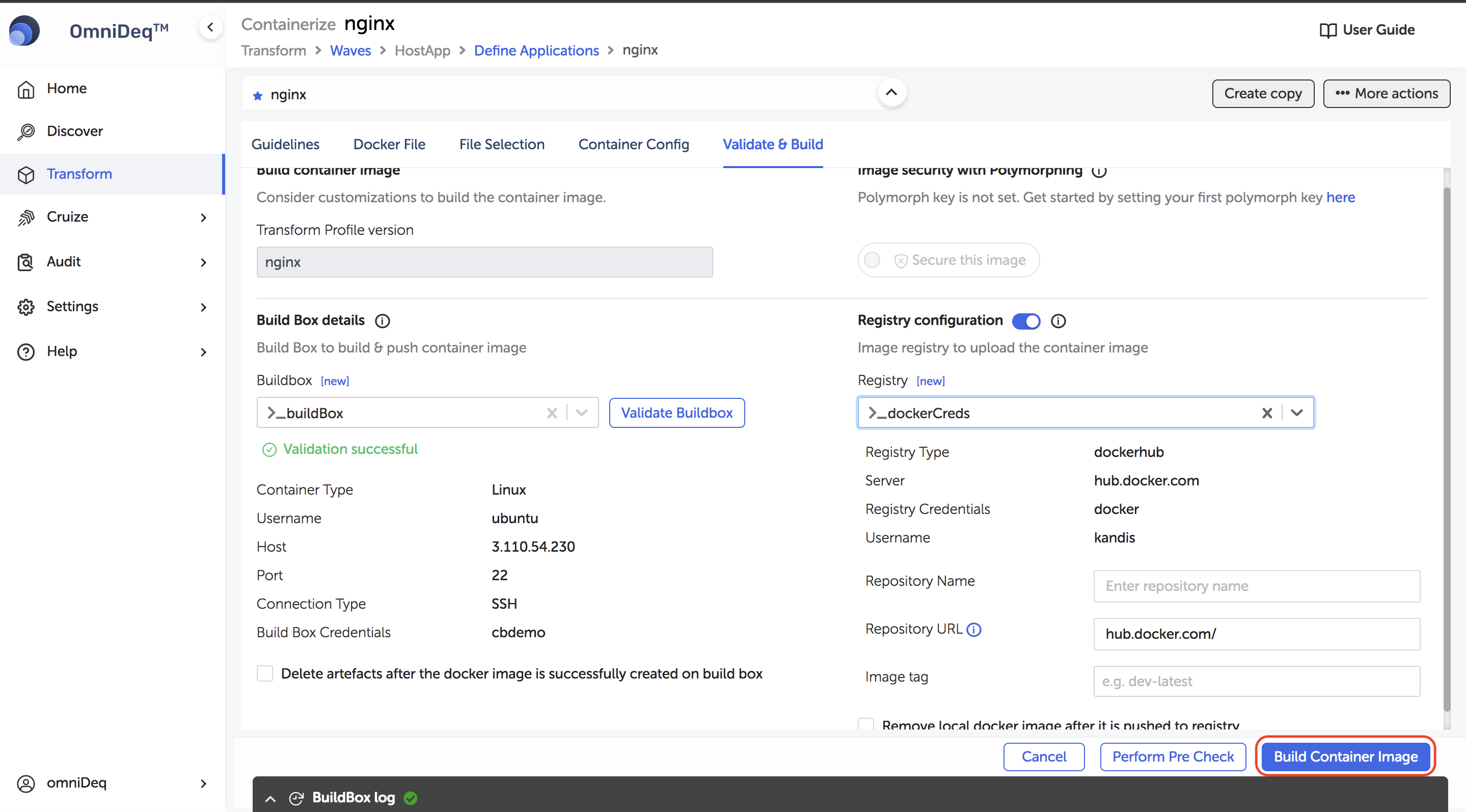Click the Image tag input field

[1256, 682]
